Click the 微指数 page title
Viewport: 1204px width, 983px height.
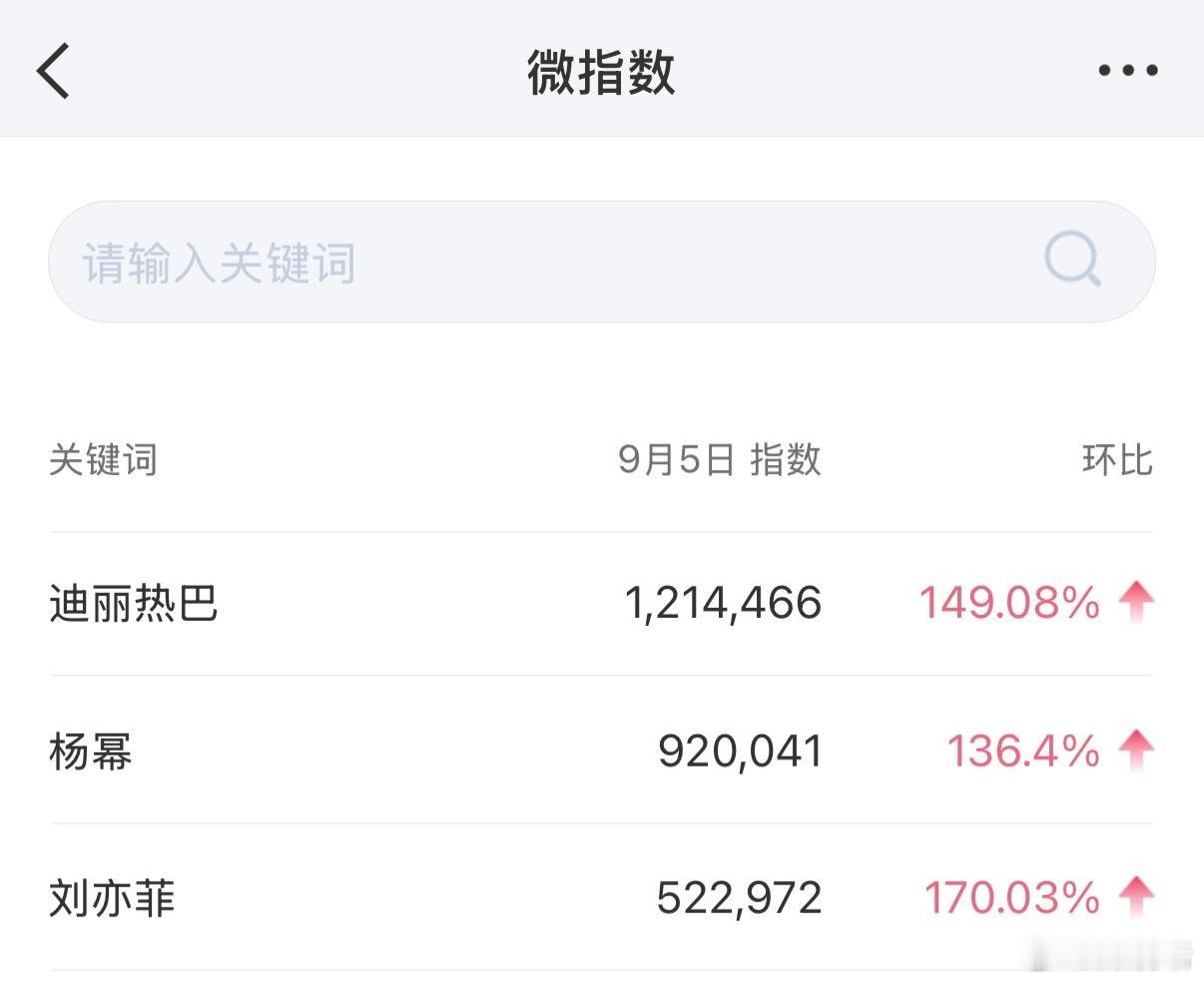(x=601, y=72)
